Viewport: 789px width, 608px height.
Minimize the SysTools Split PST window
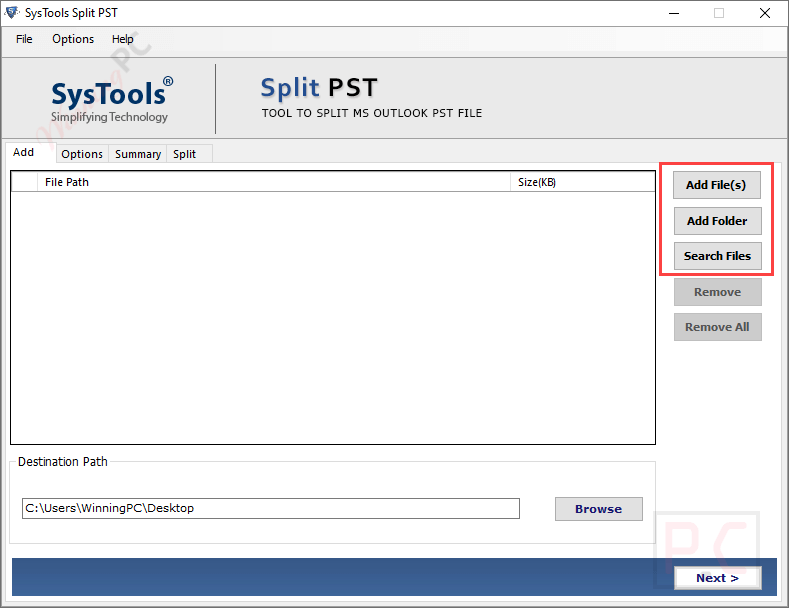[x=674, y=13]
